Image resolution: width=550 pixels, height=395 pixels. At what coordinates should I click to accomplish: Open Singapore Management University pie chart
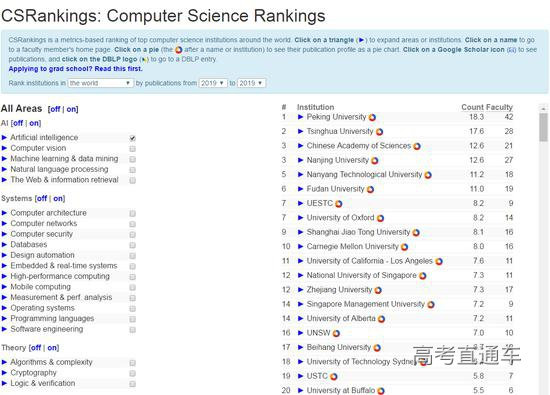tap(431, 305)
